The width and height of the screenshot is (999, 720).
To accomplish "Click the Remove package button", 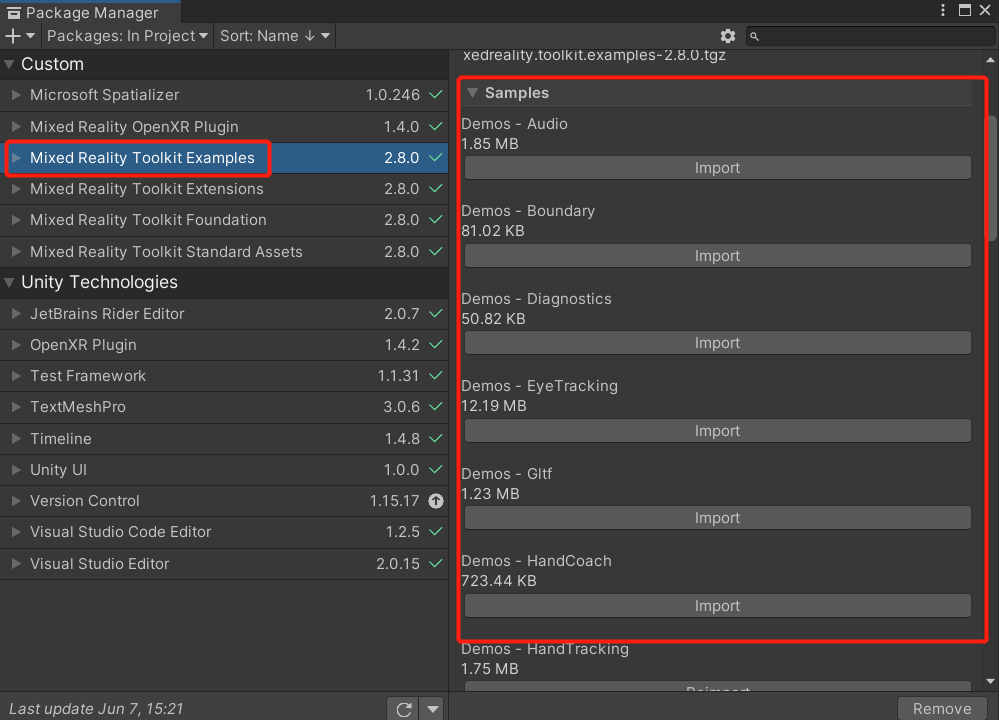I will pyautogui.click(x=942, y=708).
